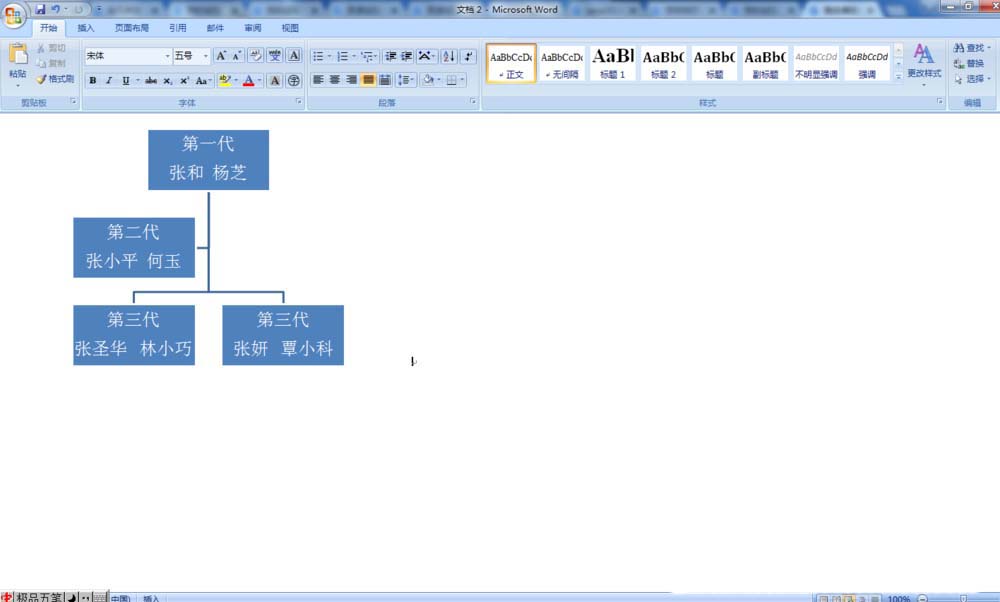Center the paragraph text

coord(335,80)
